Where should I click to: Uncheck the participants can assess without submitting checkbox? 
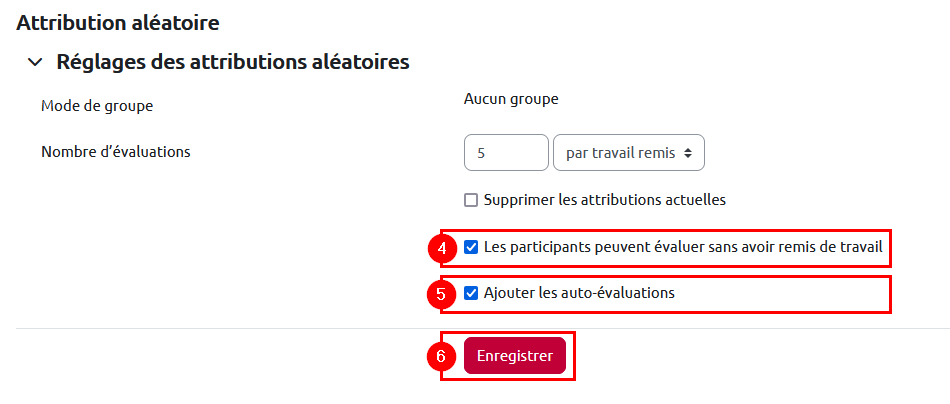pyautogui.click(x=471, y=246)
